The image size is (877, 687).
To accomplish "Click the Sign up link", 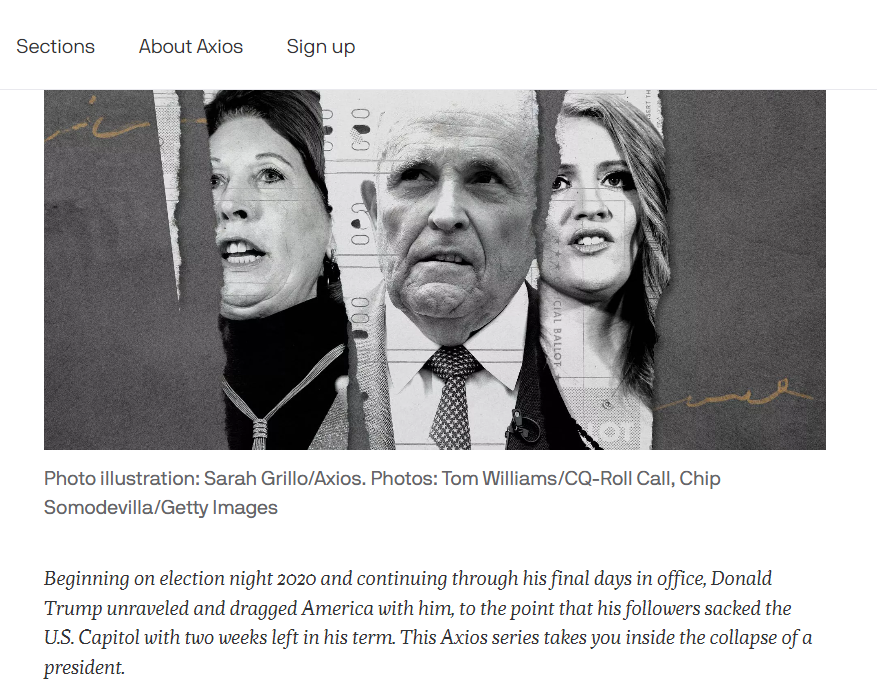I will pyautogui.click(x=320, y=47).
